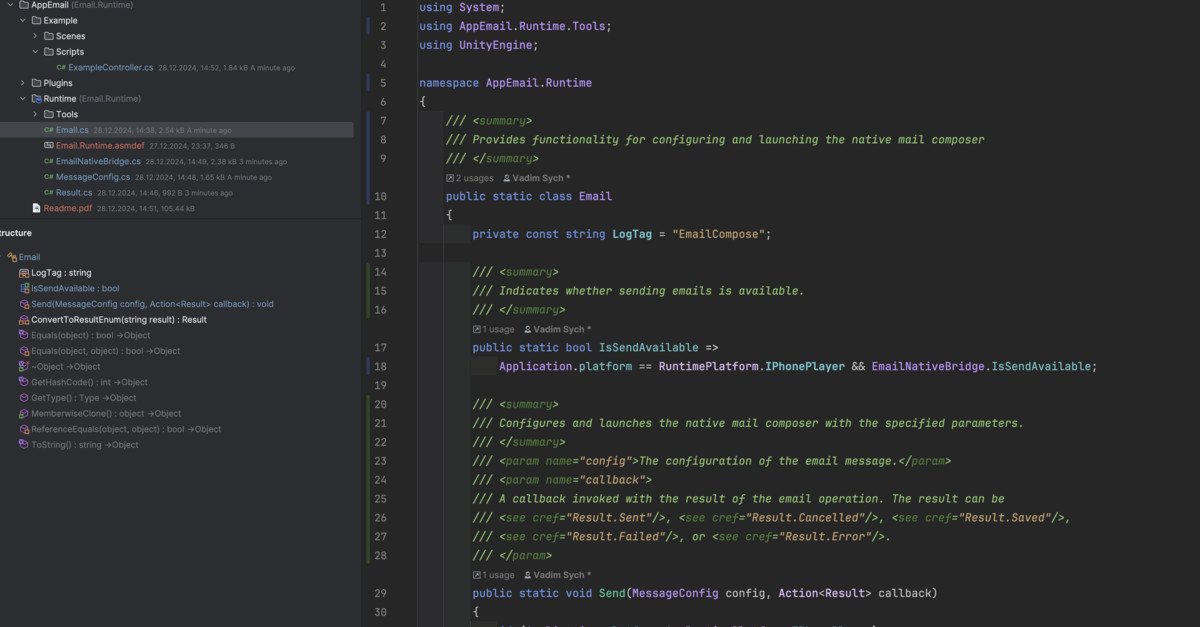
Task: Click the PDF icon next to Readme.pdf
Action: [36, 209]
